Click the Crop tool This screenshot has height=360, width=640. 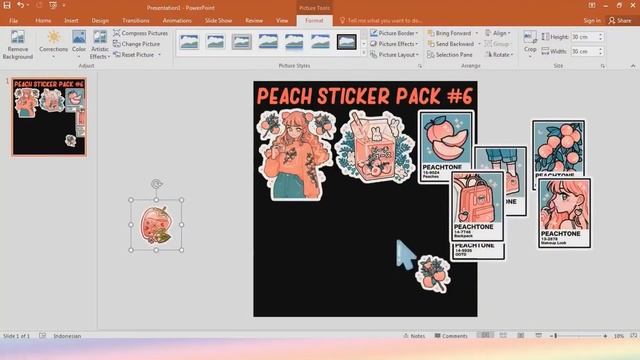[x=530, y=43]
